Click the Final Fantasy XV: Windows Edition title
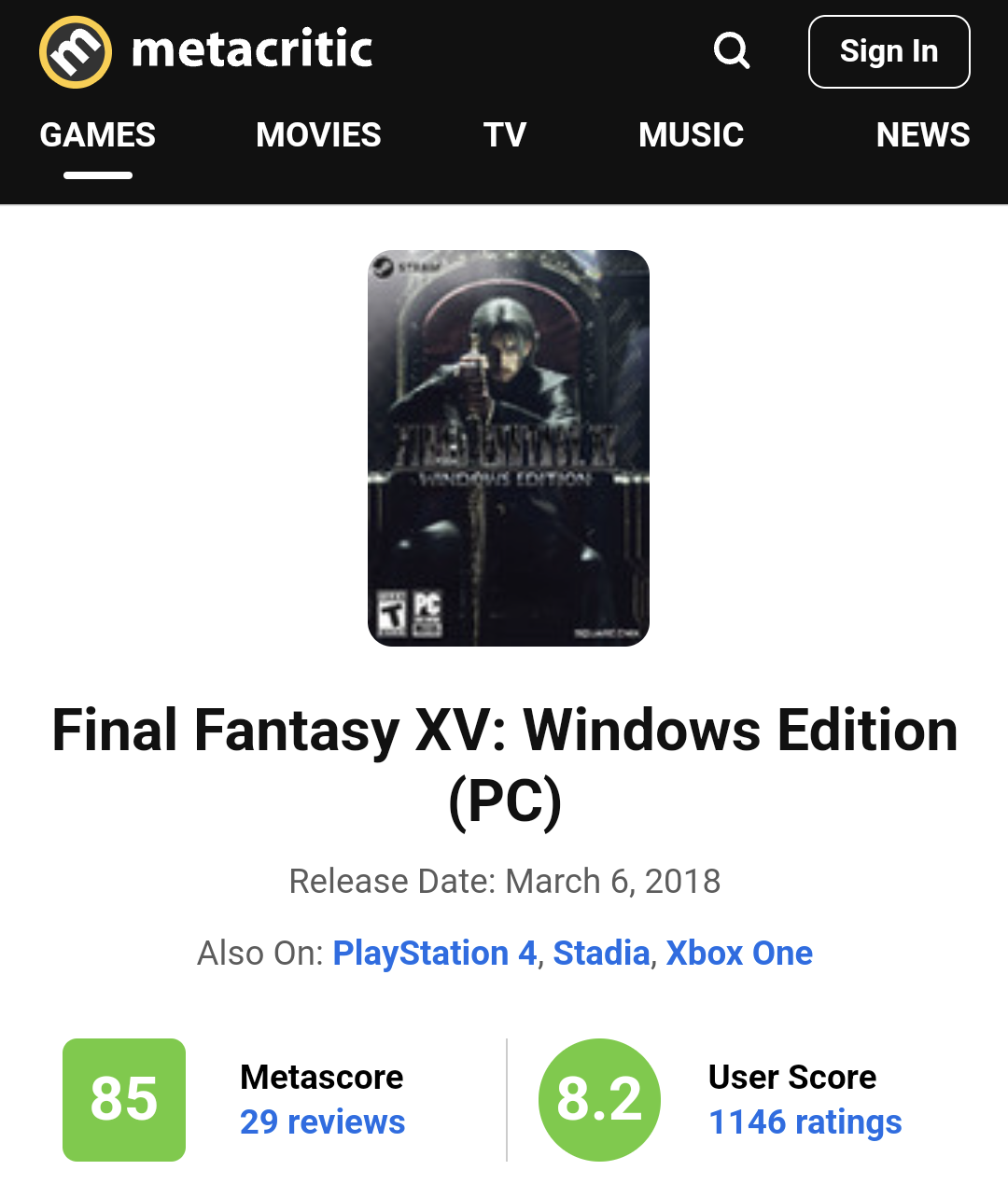 coord(505,765)
